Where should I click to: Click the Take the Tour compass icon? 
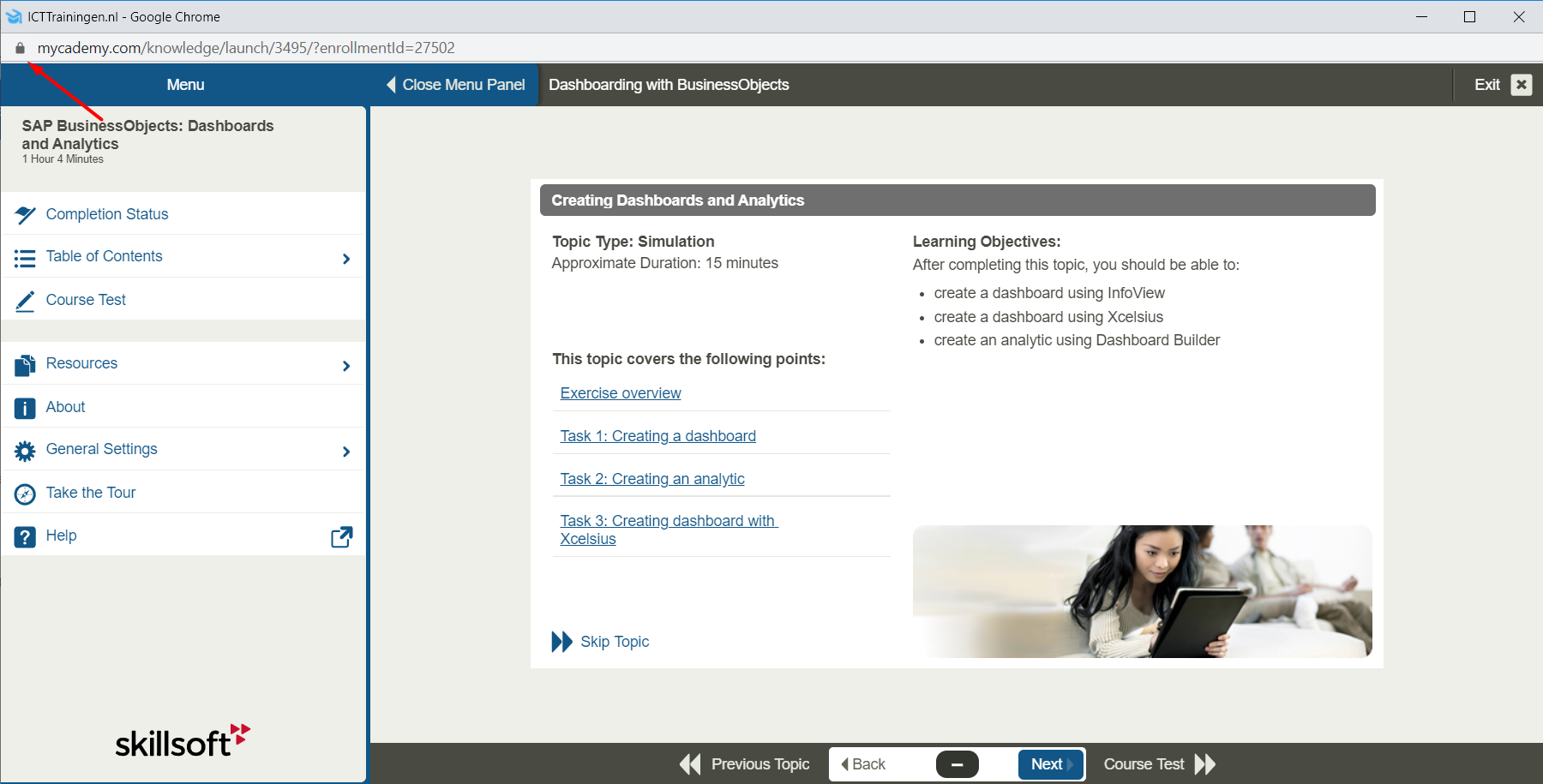tap(25, 494)
